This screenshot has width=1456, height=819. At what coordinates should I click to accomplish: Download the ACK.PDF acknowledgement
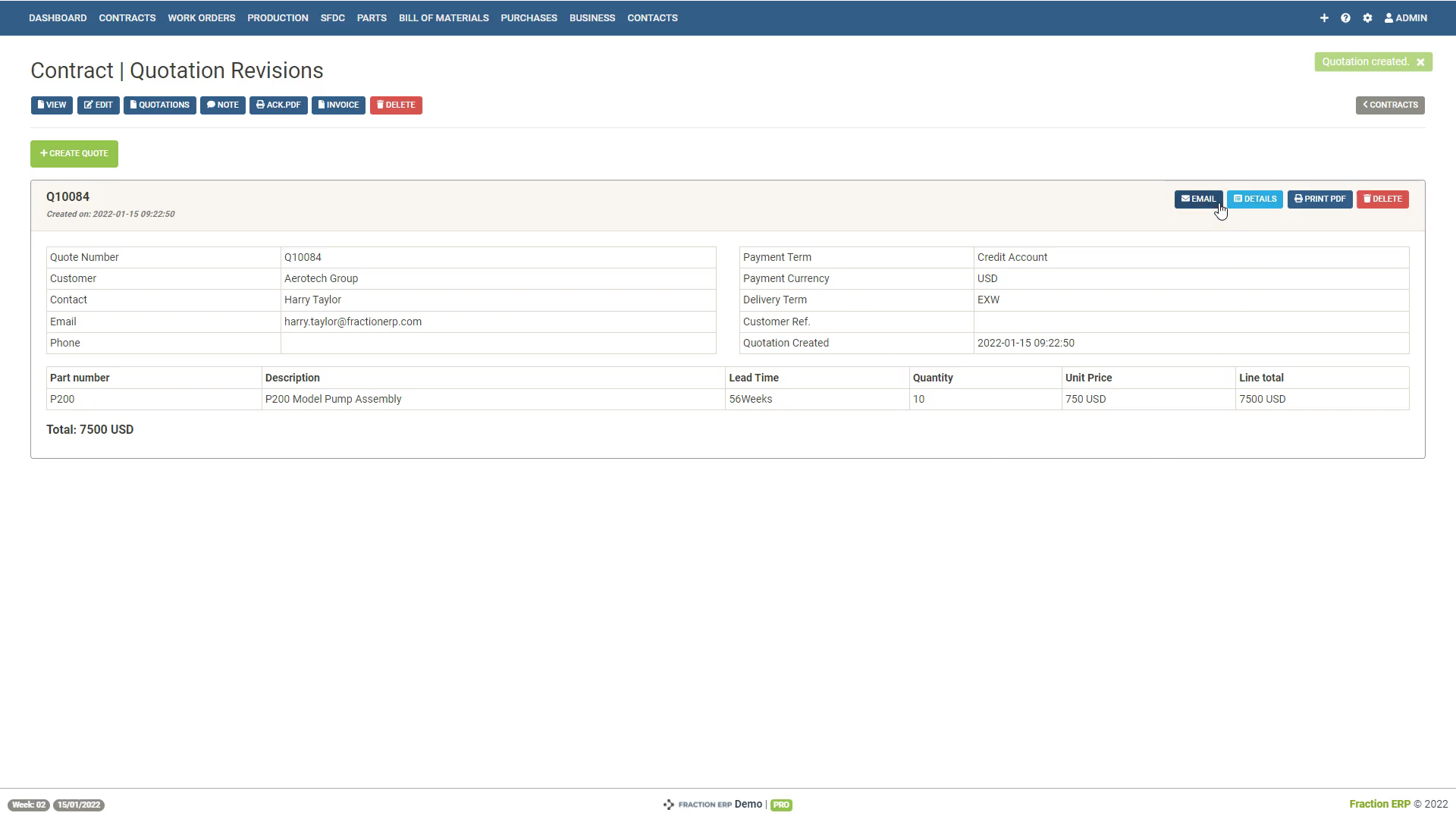click(278, 105)
